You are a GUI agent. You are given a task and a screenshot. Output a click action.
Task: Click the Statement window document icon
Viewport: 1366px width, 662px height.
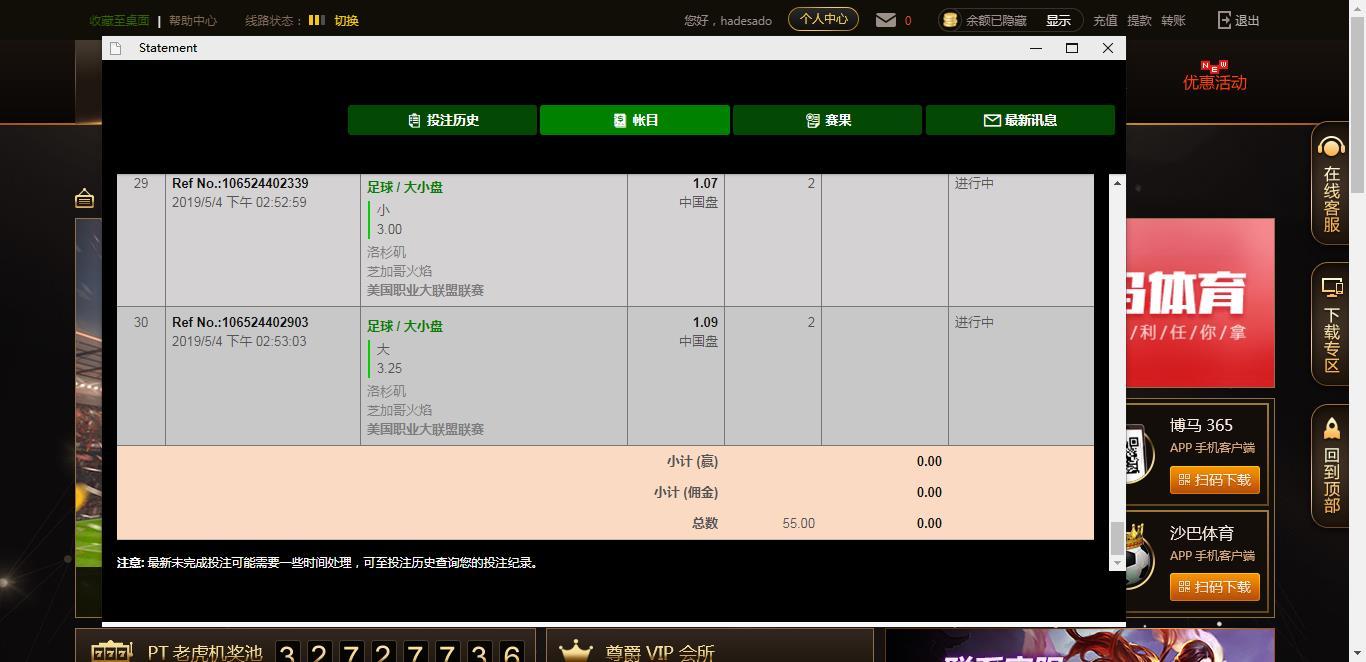[117, 48]
